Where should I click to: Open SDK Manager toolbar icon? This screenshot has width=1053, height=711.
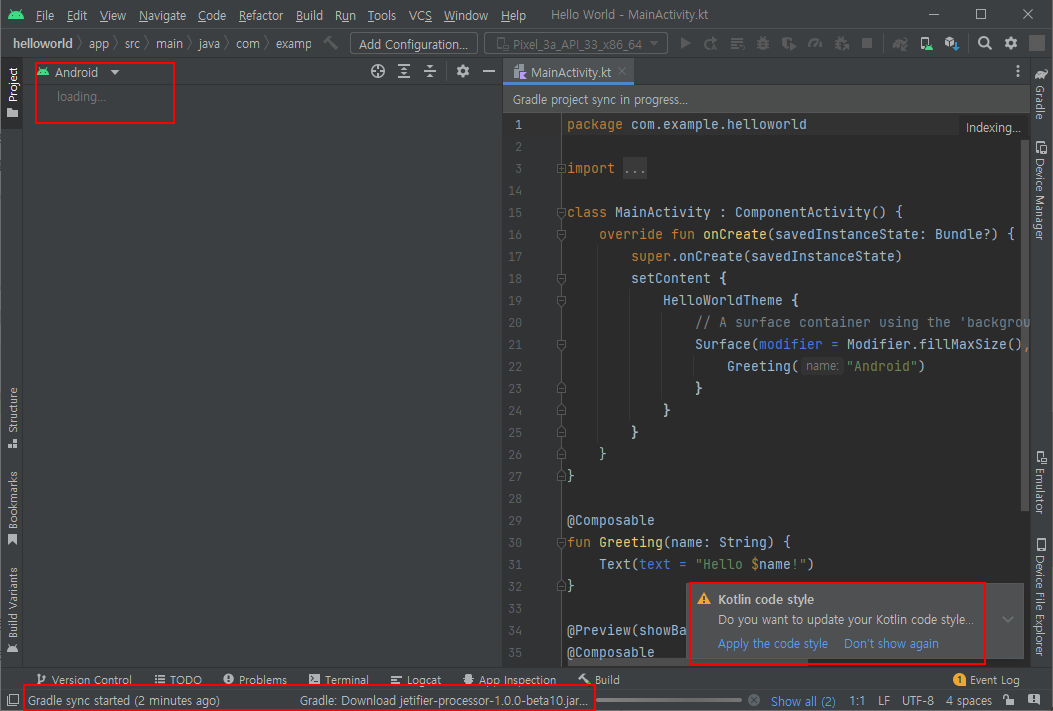click(952, 44)
